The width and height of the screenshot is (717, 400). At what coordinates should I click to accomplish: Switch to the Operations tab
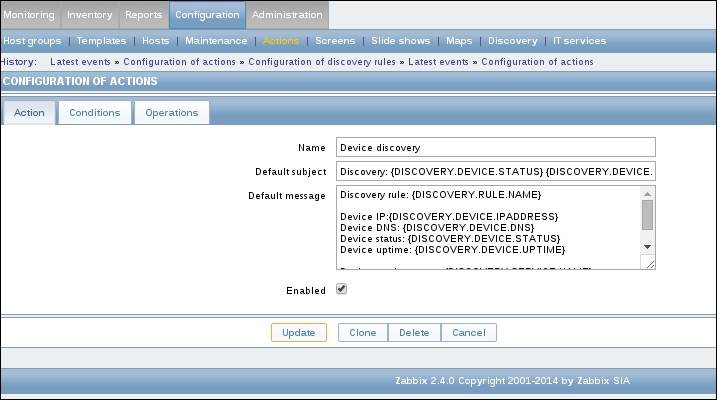point(171,113)
